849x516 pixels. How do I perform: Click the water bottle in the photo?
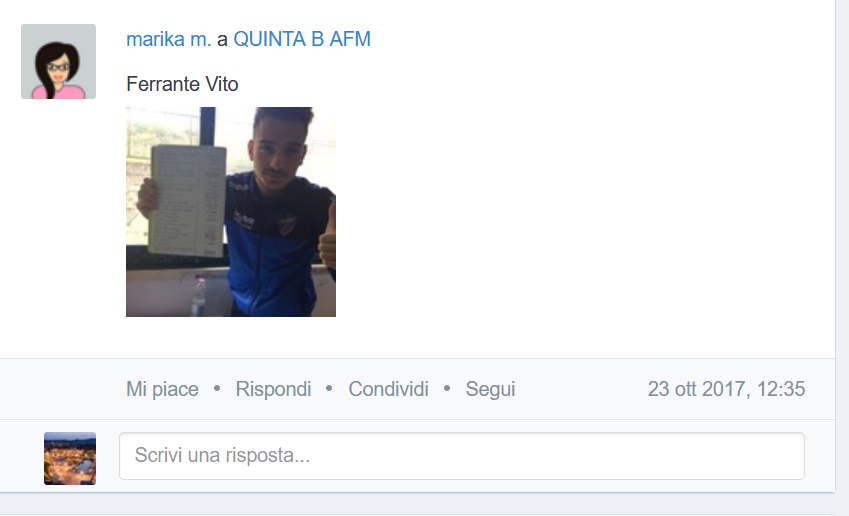tap(199, 297)
